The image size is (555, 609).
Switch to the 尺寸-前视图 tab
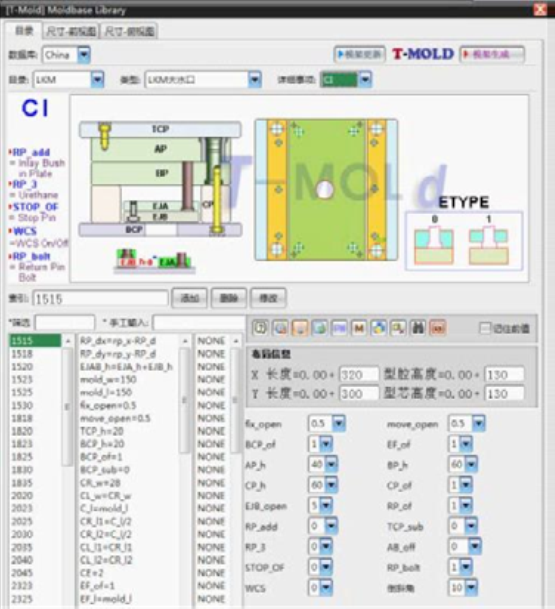[x=71, y=31]
